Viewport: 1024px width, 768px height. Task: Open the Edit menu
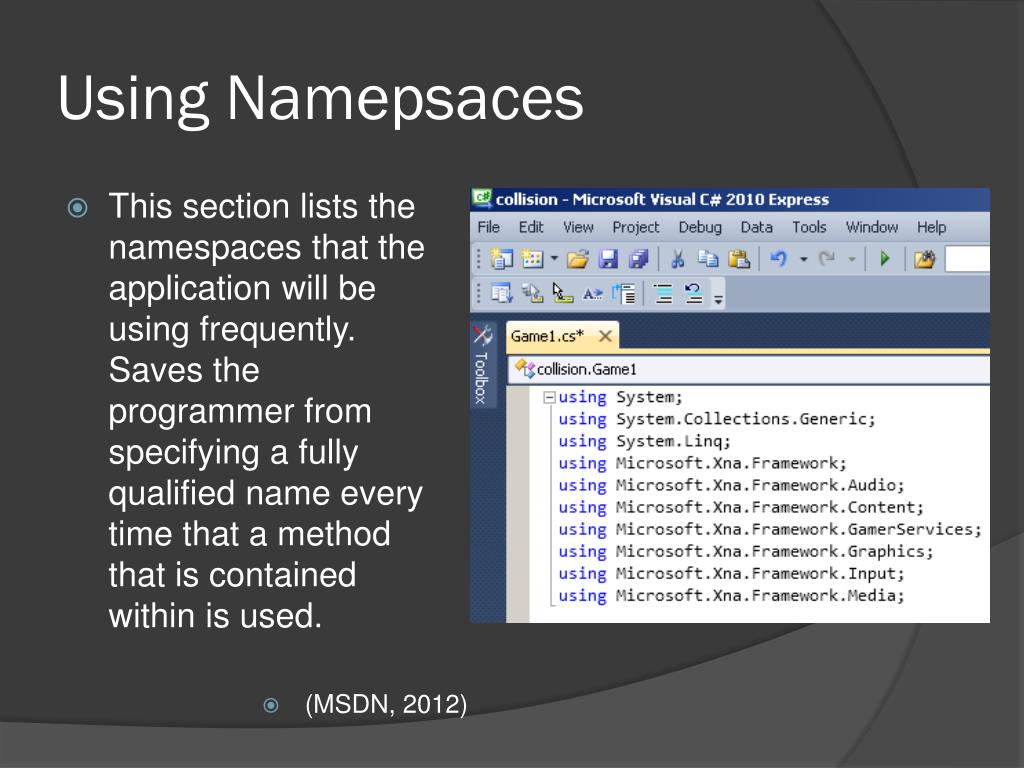[x=531, y=227]
